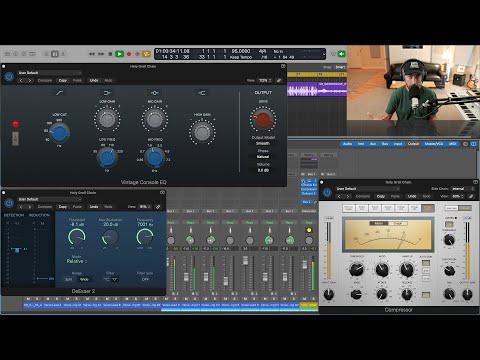The image size is (480, 360).
Task: Select Master/VCA filter tab in mixer
Action: click(x=434, y=144)
